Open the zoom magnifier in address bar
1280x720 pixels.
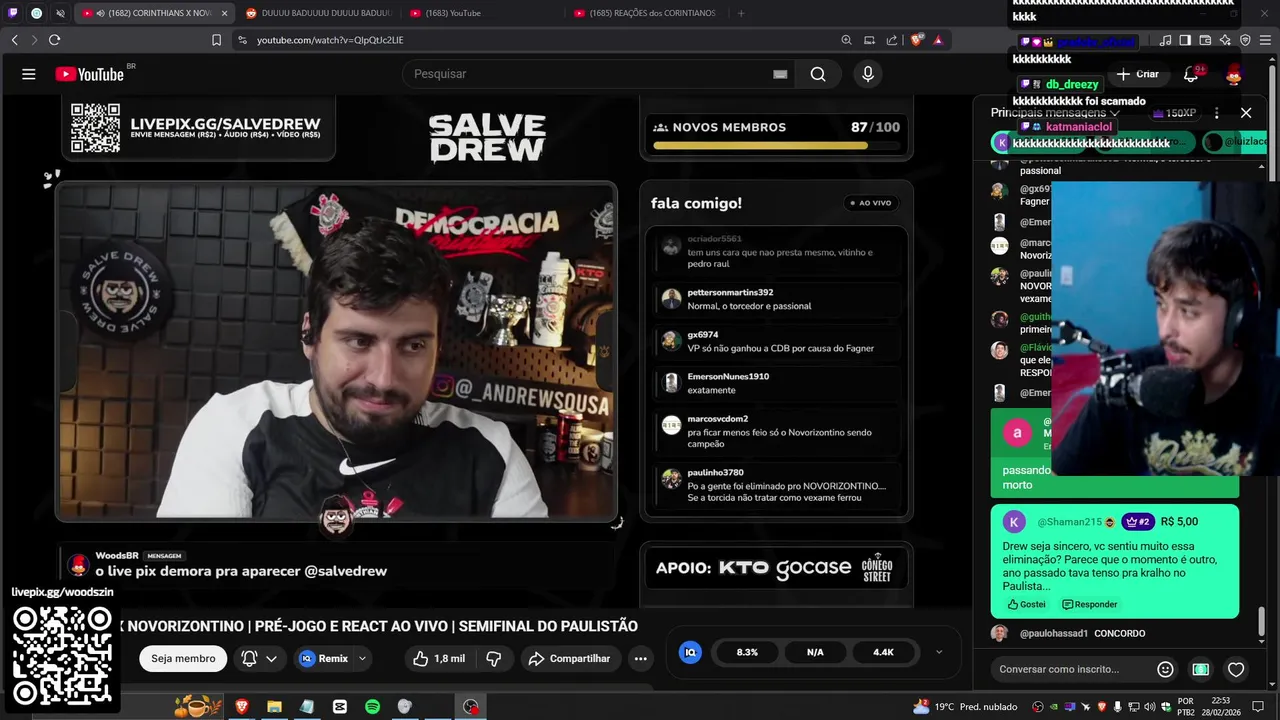tap(846, 40)
